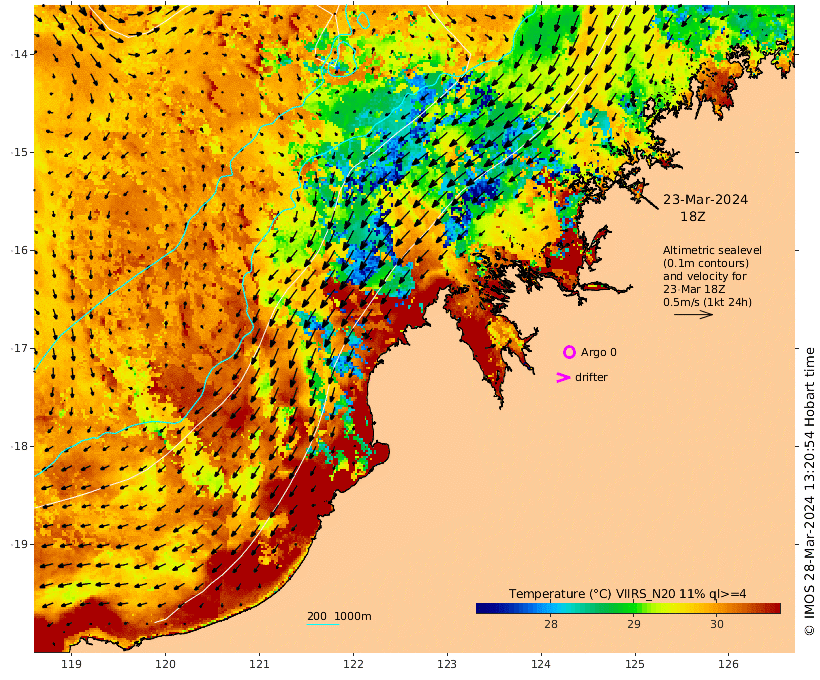The image size is (820, 680).
Task: Click the 0.5m/s velocity scale arrow
Action: [693, 314]
